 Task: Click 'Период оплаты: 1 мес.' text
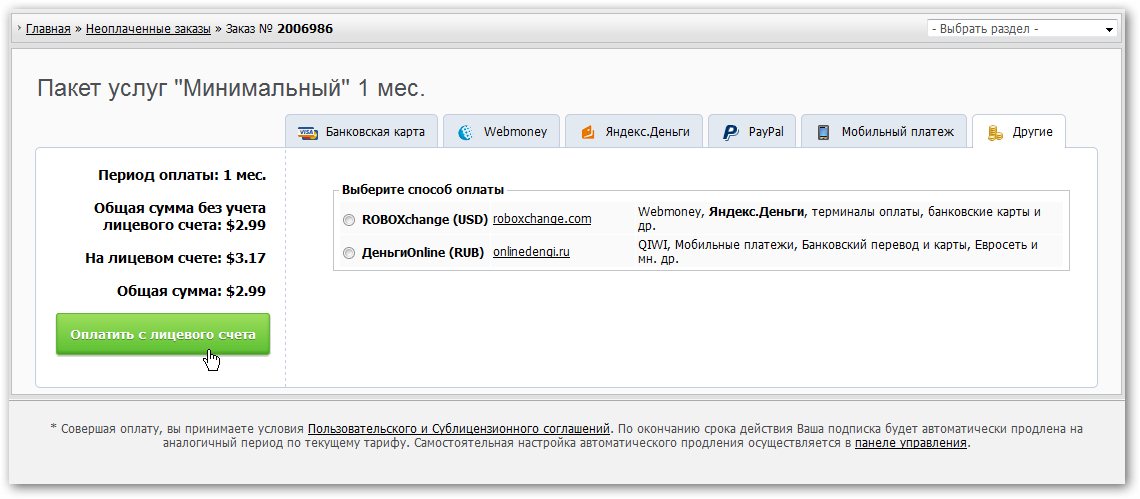point(182,175)
